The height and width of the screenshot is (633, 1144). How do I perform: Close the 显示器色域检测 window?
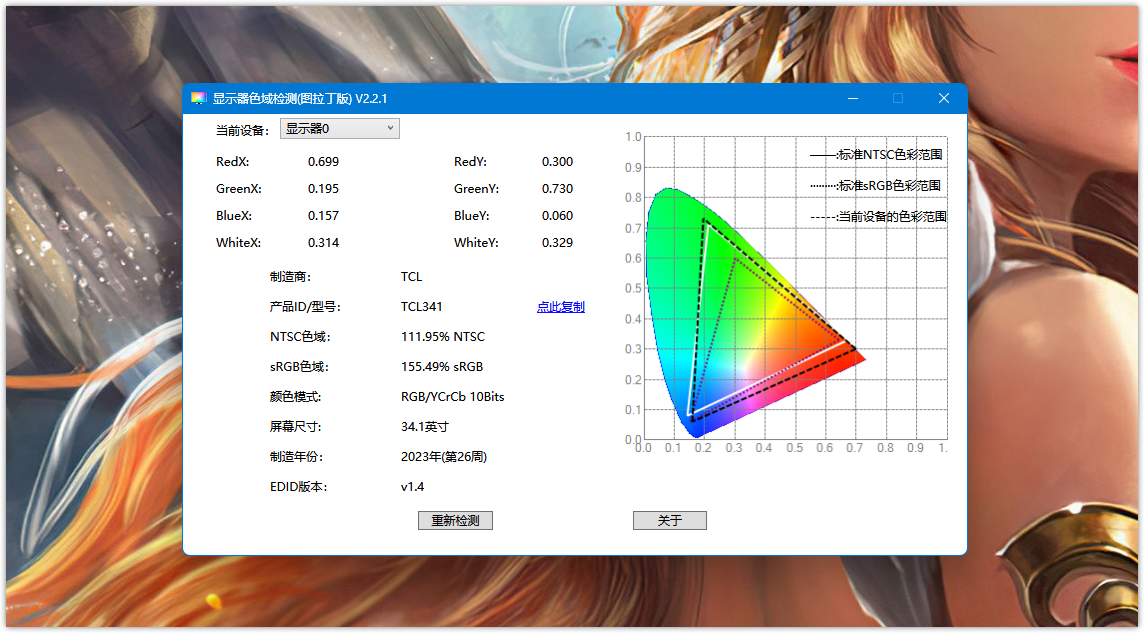click(x=943, y=98)
